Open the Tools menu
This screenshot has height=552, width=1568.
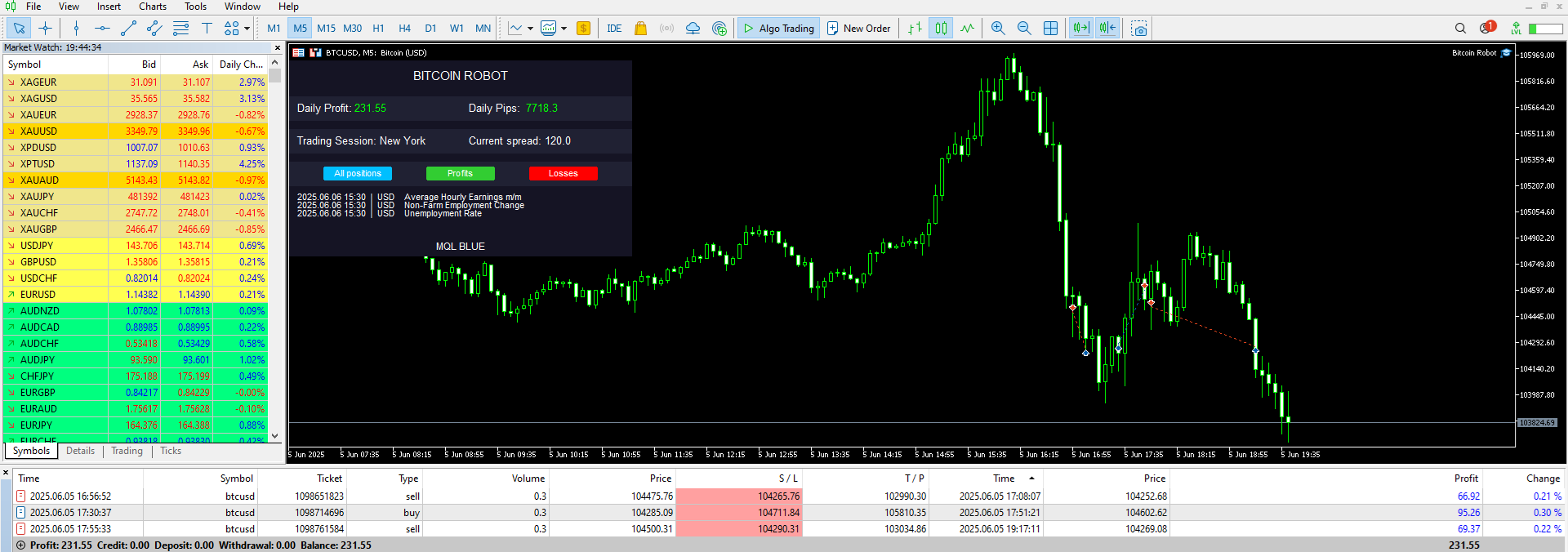pyautogui.click(x=195, y=7)
